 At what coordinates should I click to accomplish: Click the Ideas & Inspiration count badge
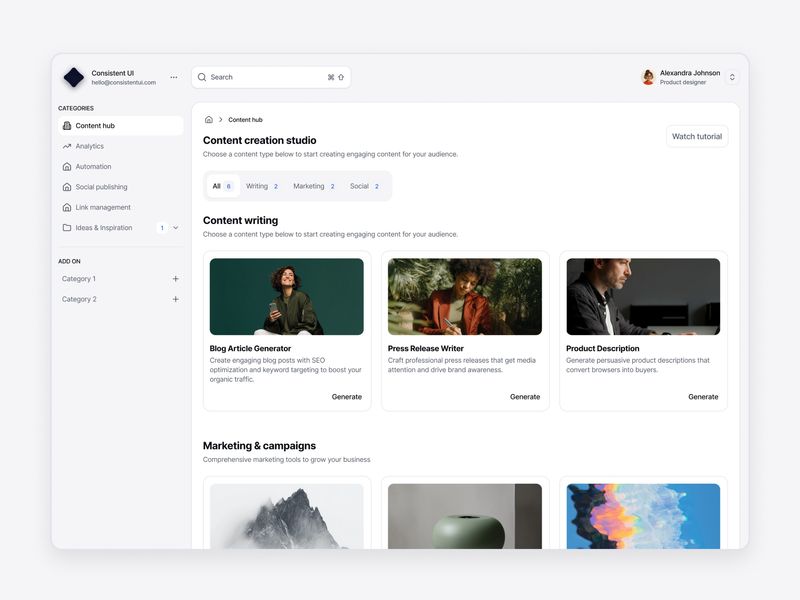tap(162, 227)
